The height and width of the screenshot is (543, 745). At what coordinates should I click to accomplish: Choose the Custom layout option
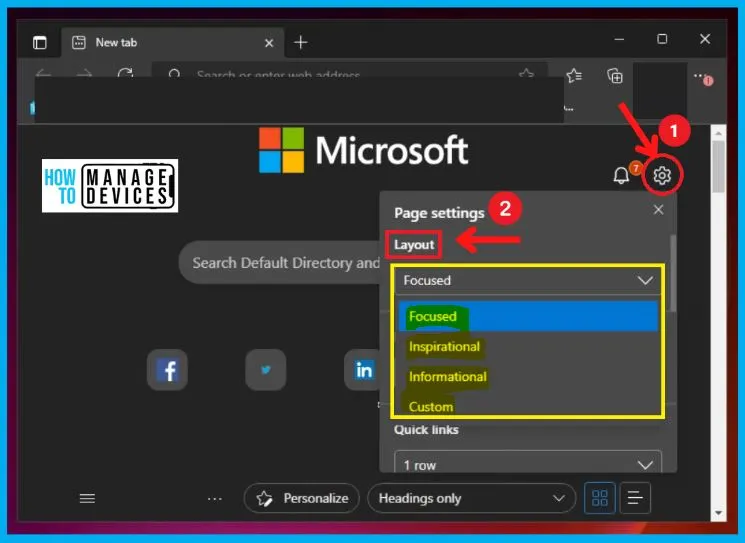point(528,406)
